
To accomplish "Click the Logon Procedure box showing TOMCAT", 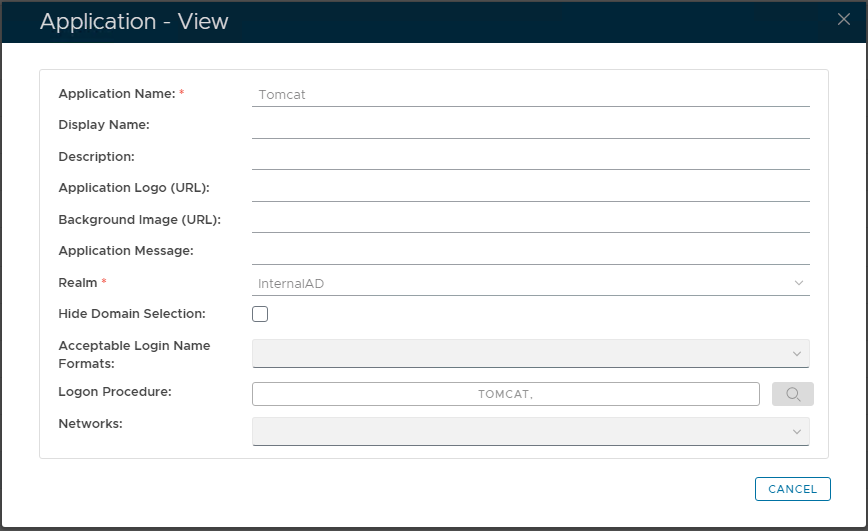I will tap(505, 394).
